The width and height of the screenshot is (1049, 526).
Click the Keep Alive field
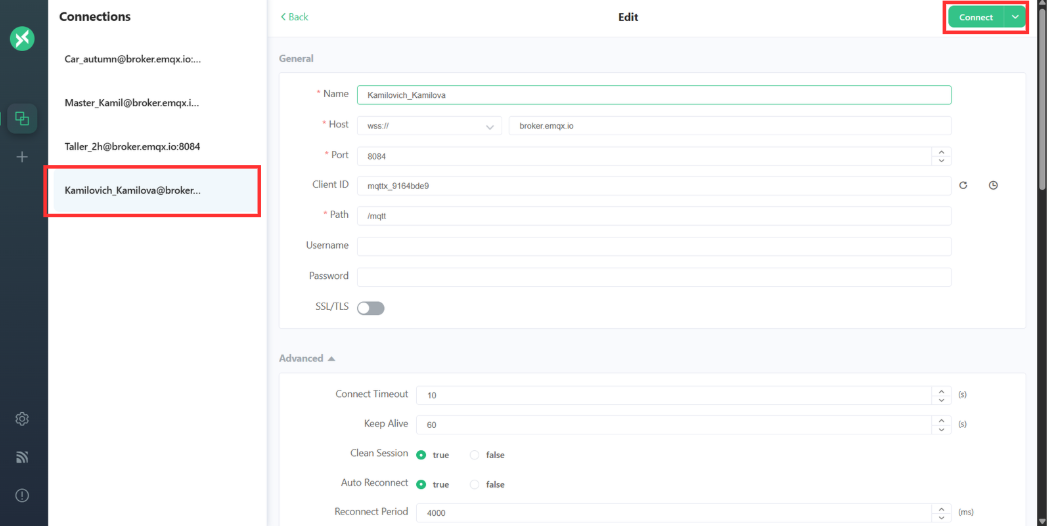pos(674,425)
